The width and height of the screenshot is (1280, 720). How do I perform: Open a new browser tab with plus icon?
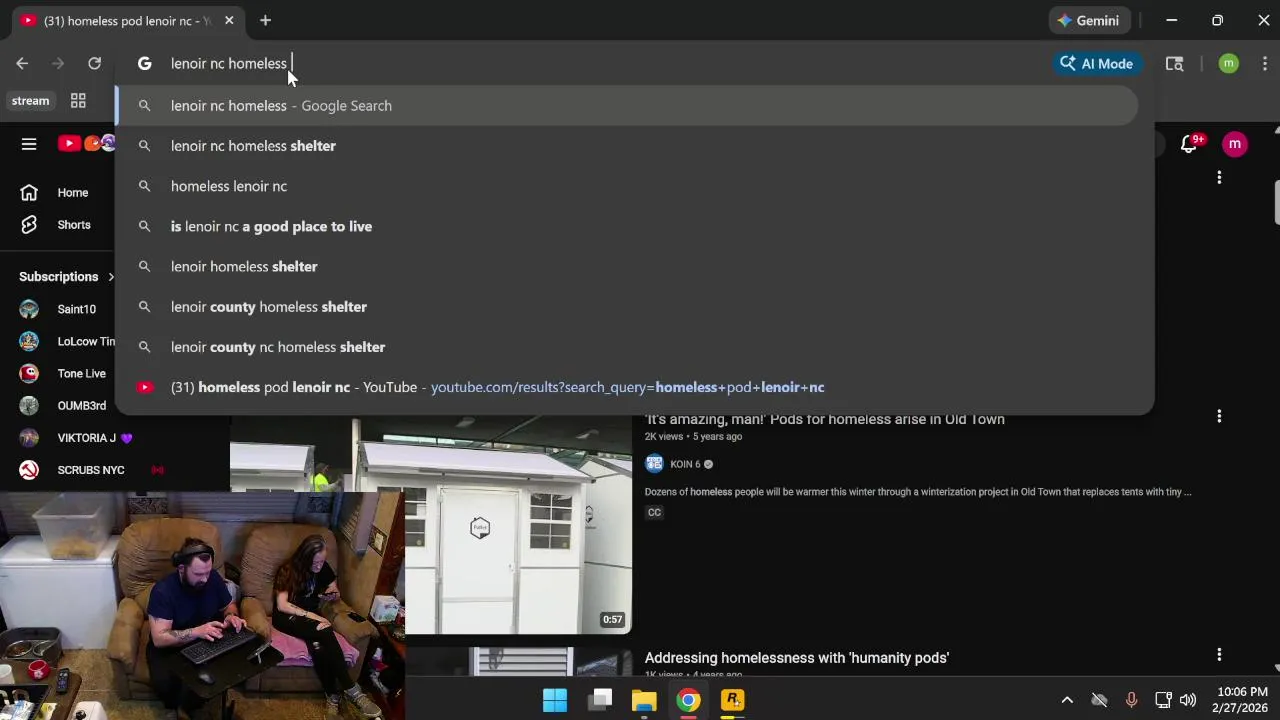coord(265,20)
